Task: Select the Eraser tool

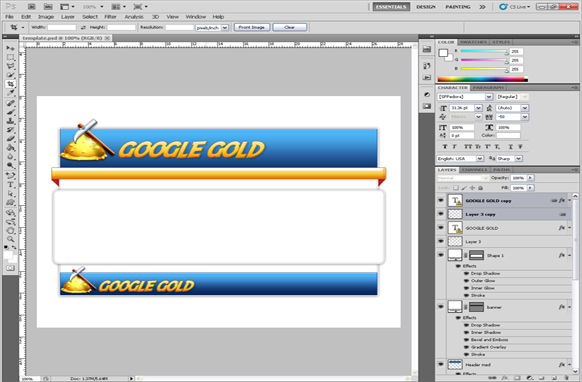Action: point(10,139)
